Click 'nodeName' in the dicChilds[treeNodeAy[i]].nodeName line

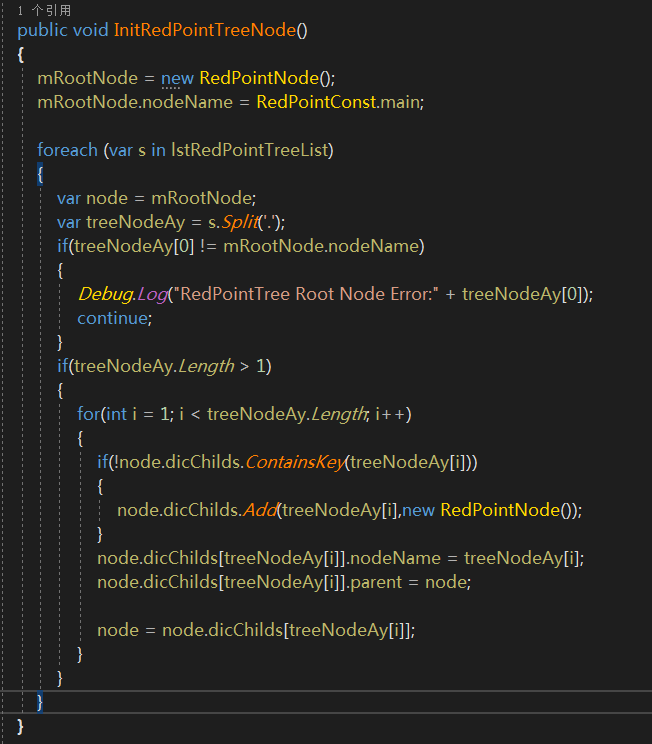pyautogui.click(x=396, y=558)
